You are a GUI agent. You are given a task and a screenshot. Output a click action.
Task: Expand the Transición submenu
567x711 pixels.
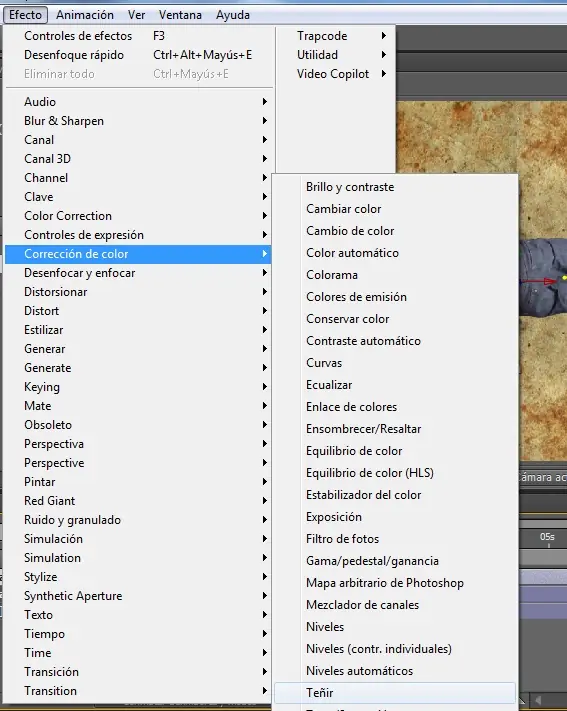pos(138,672)
